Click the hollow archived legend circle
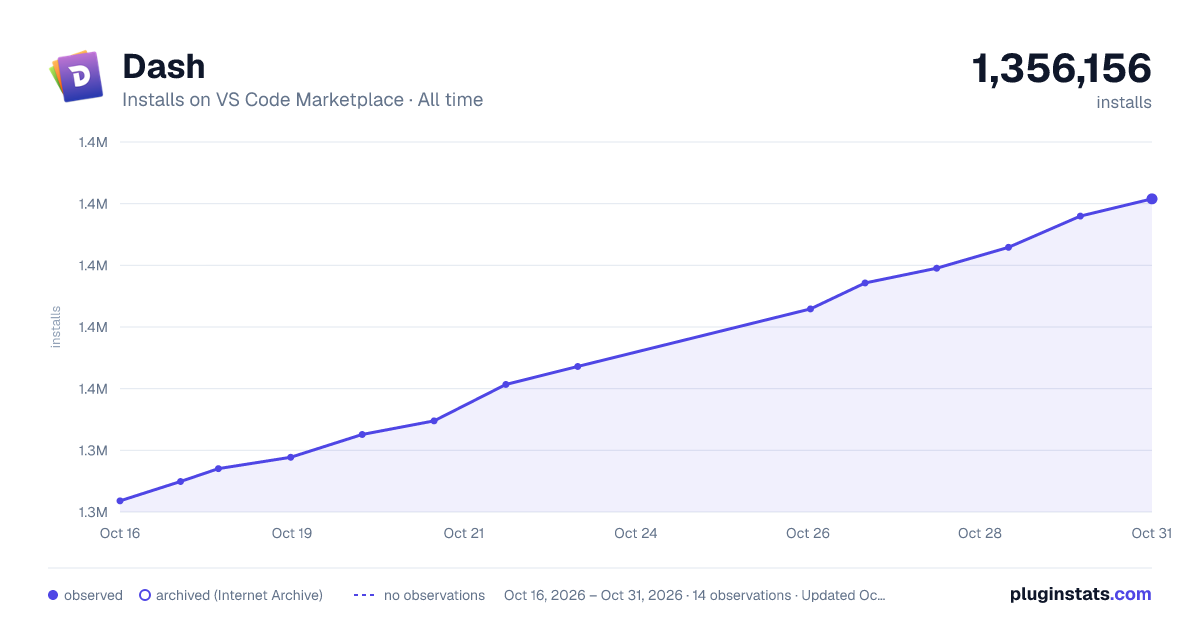1200x630 pixels. pyautogui.click(x=144, y=595)
